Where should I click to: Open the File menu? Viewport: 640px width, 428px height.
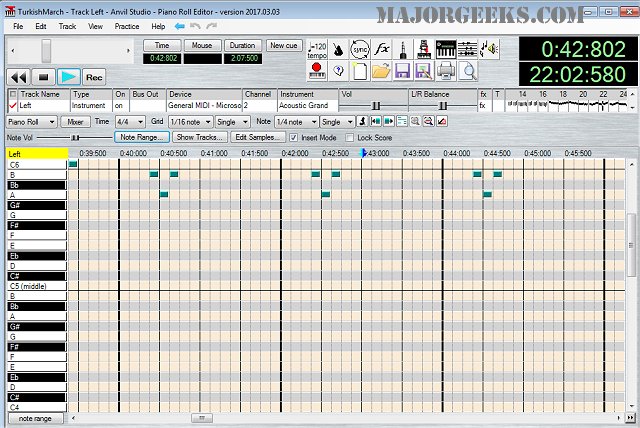click(x=18, y=27)
